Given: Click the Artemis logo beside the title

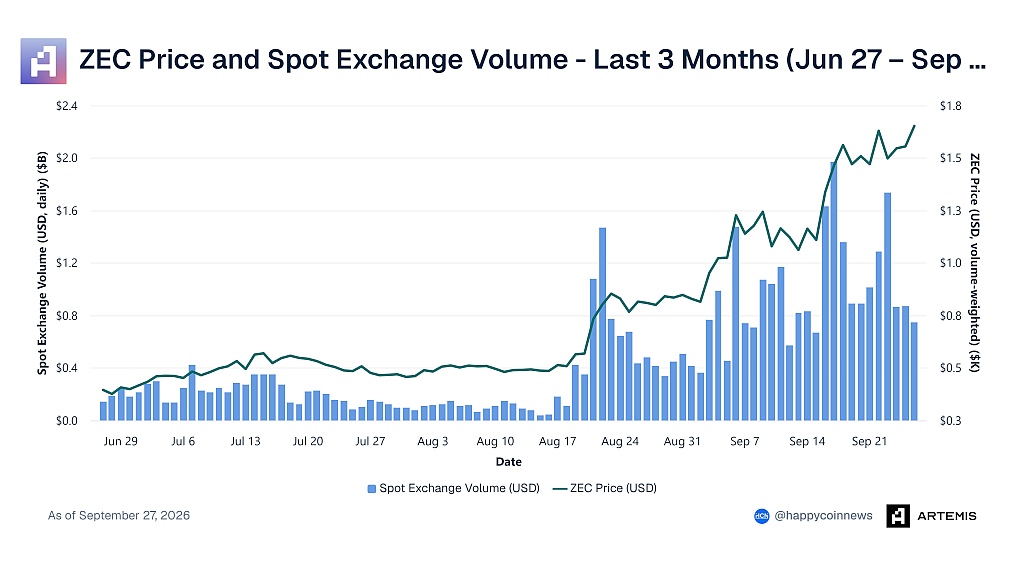Looking at the screenshot, I should (43, 61).
